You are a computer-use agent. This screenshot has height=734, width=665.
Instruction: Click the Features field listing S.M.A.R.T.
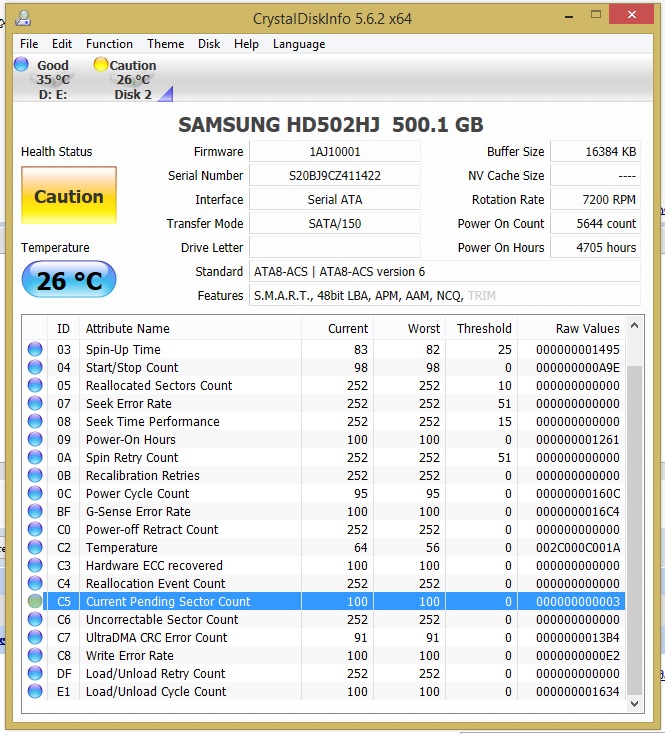445,295
